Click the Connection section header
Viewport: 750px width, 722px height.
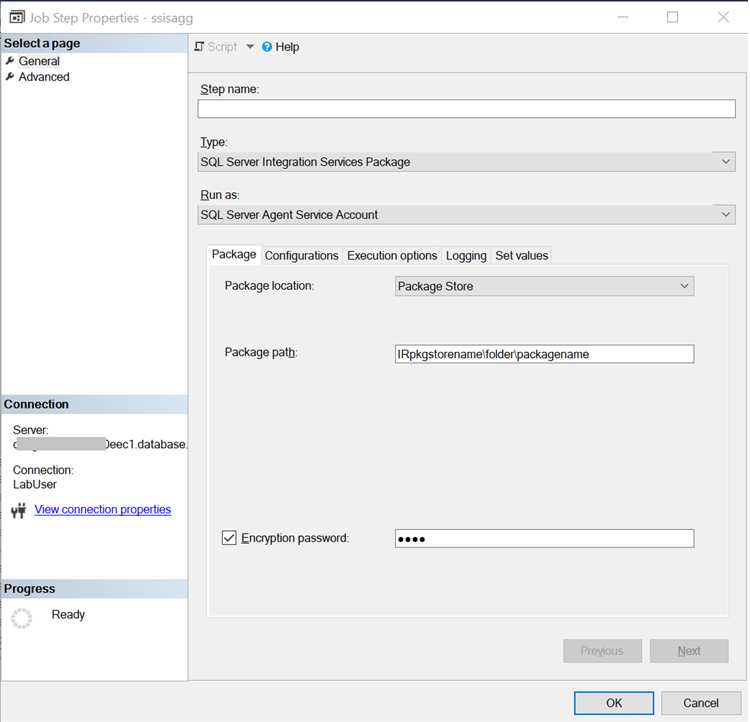95,404
